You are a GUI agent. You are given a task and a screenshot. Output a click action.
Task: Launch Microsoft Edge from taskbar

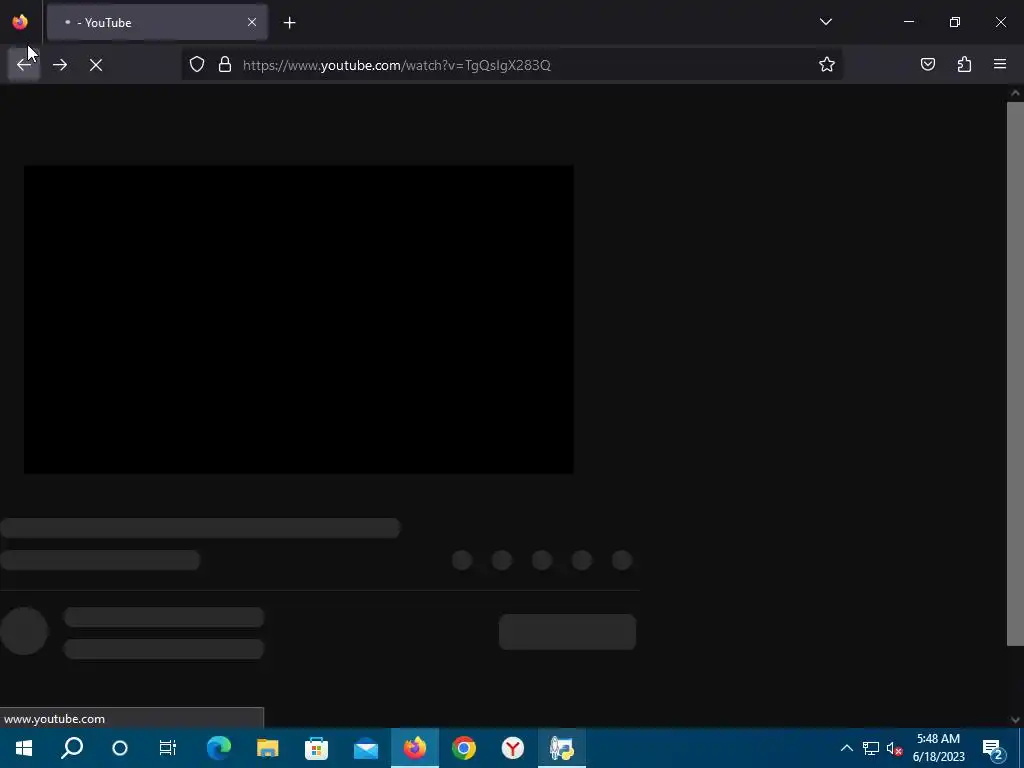point(219,748)
